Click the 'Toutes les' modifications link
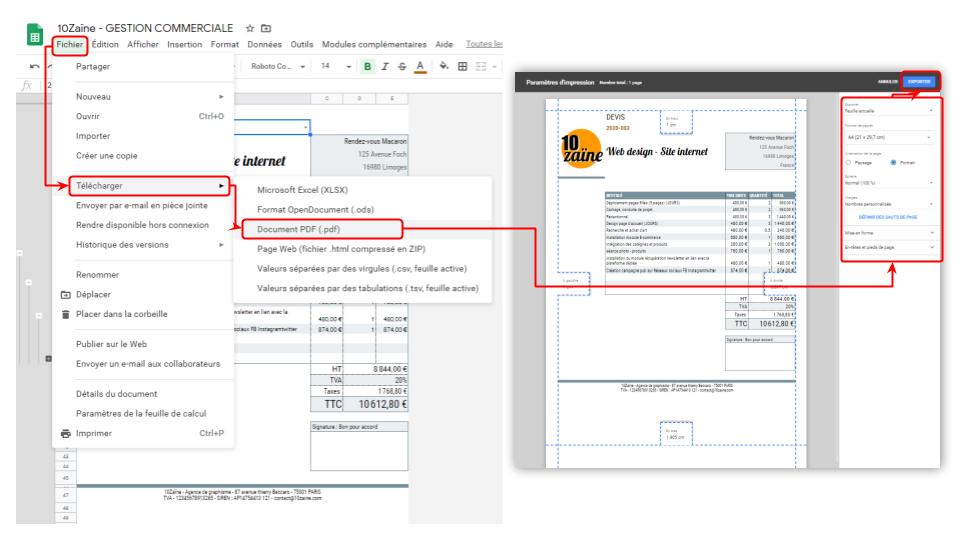Viewport: 960px width, 540px height. (x=484, y=44)
